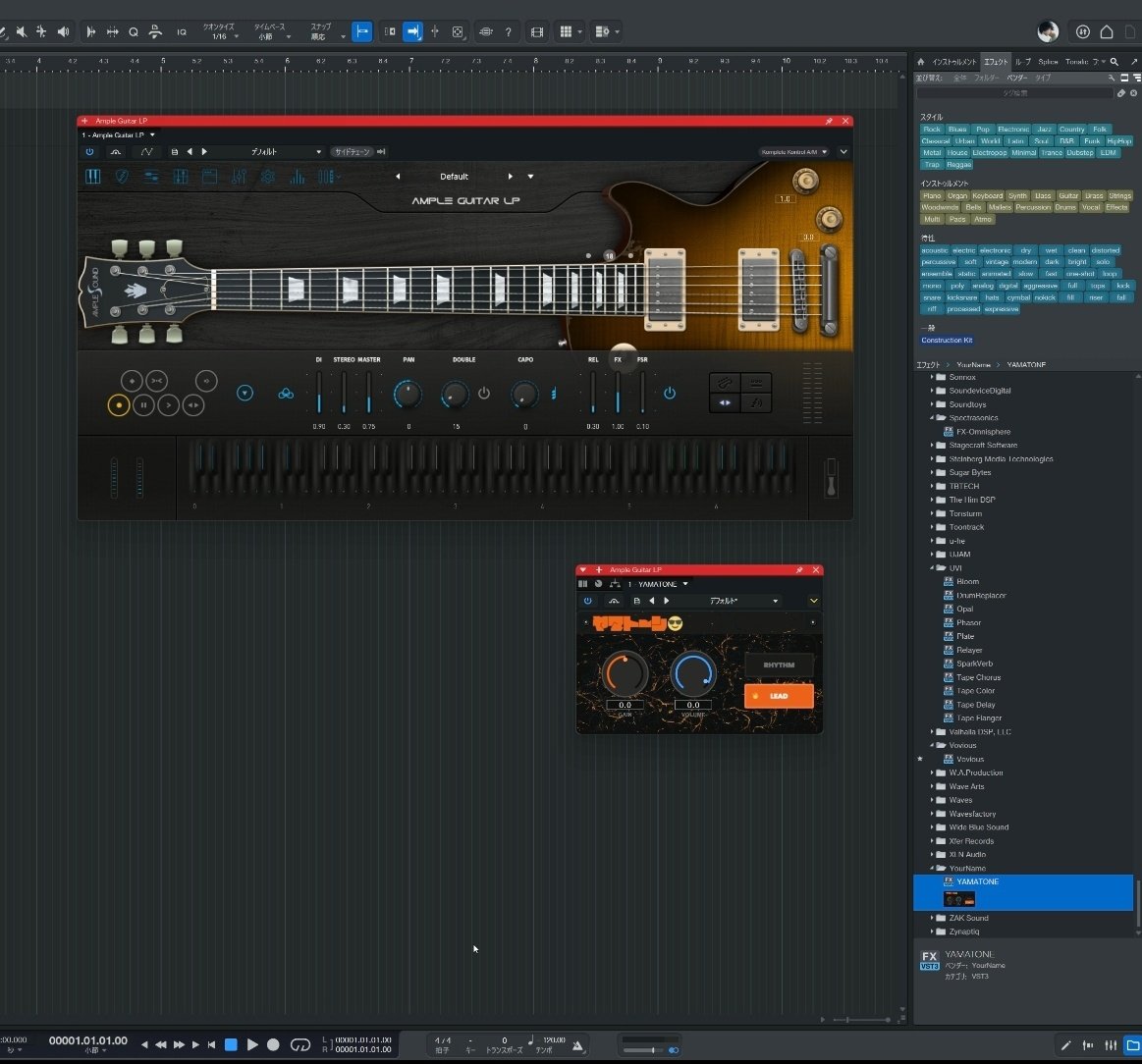The image size is (1142, 1064).
Task: Select the LEAD mode in YAMATONE
Action: pyautogui.click(x=779, y=696)
